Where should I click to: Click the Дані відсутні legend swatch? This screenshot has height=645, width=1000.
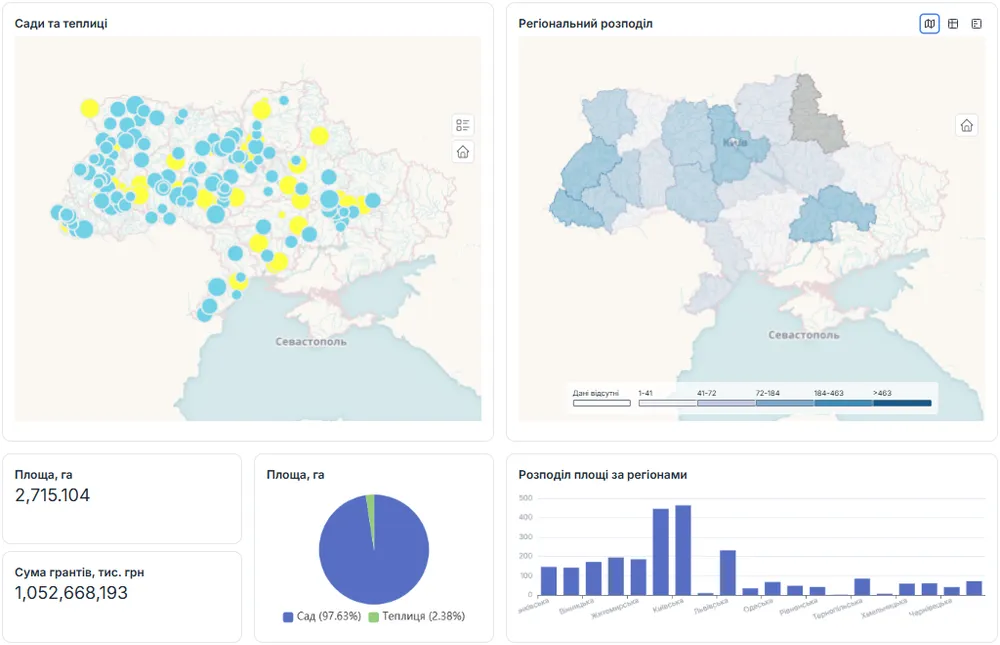601,403
